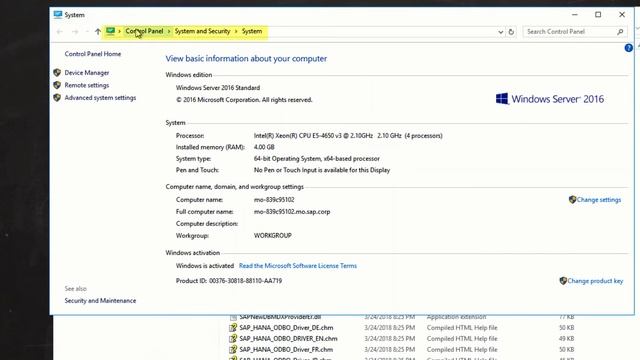Select full computer name mo-839c95102.mo.sap.corp

click(x=292, y=211)
